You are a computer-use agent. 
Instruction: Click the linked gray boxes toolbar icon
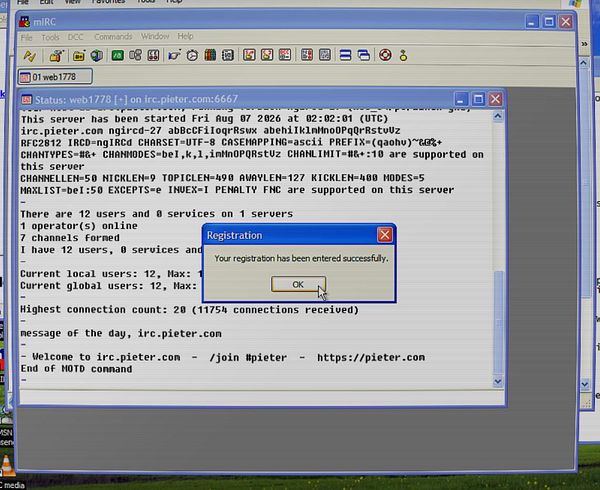(135, 56)
